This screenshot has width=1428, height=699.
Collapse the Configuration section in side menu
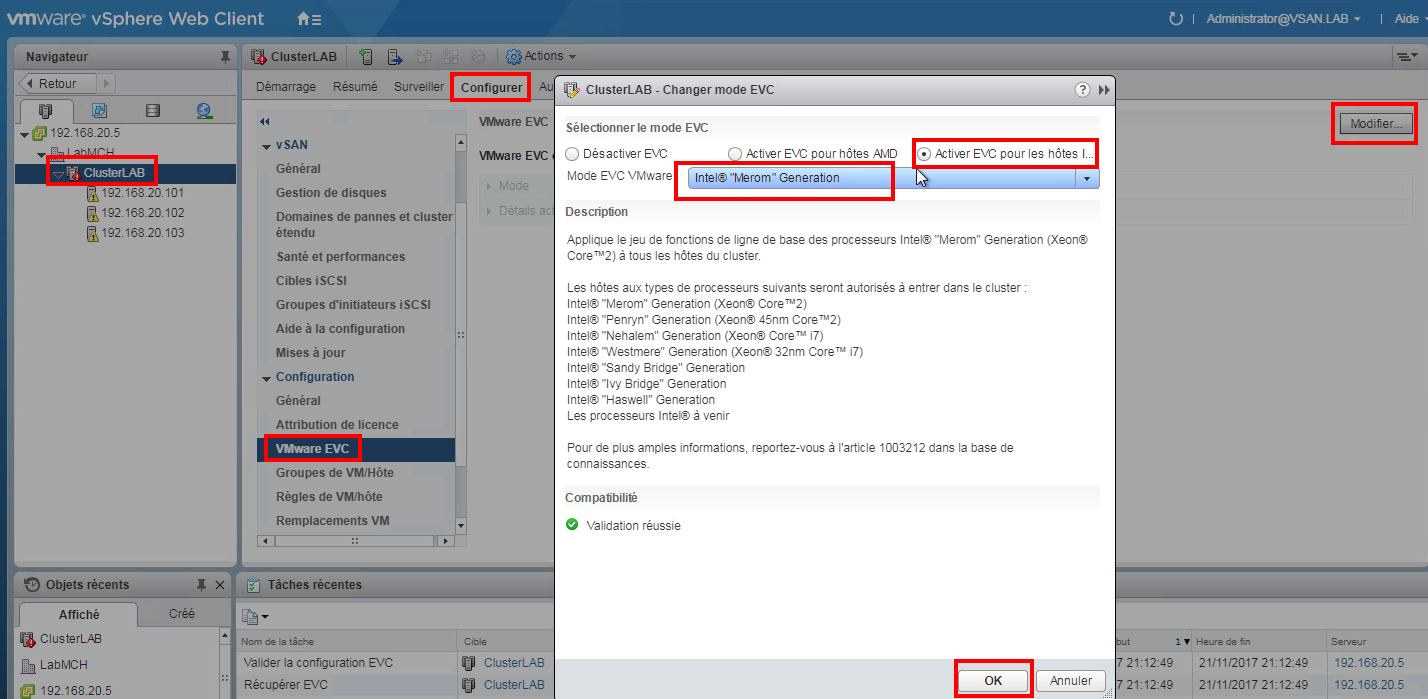point(267,378)
